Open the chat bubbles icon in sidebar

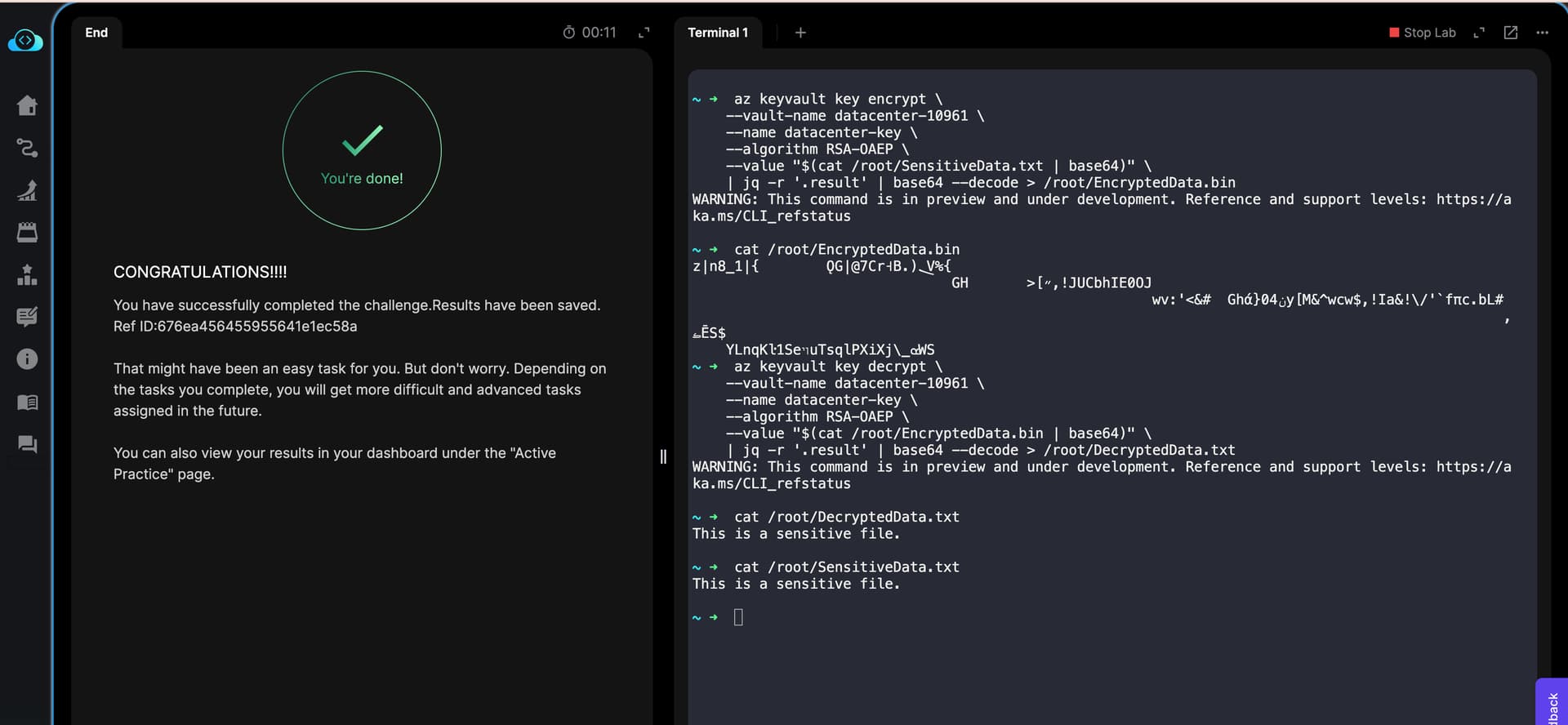[x=27, y=444]
